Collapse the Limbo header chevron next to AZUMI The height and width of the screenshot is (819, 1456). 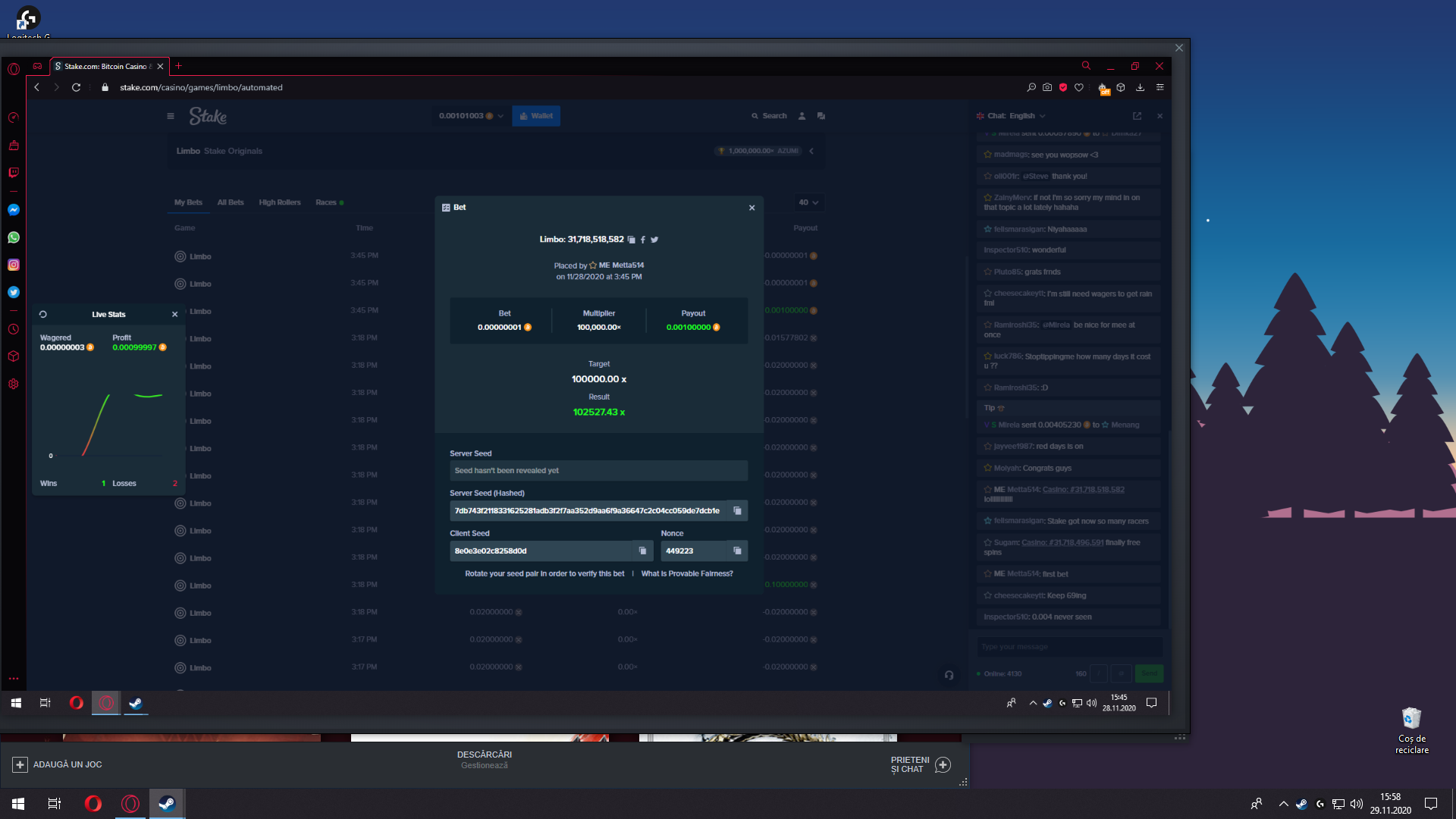811,151
